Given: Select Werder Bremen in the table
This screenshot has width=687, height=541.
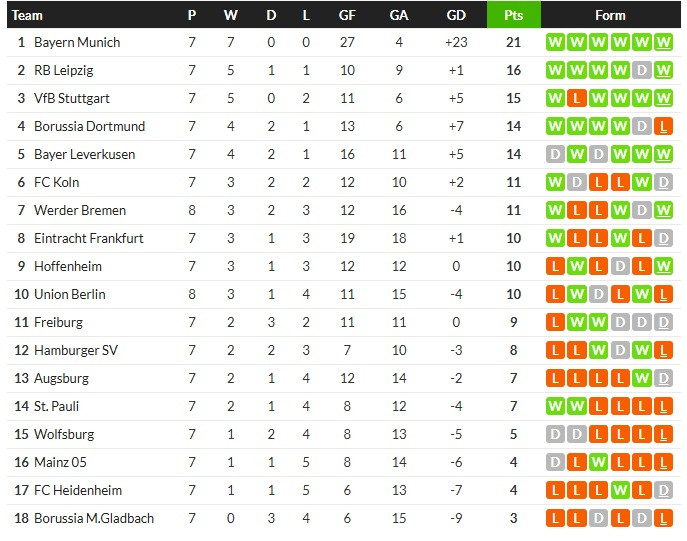Looking at the screenshot, I should pos(80,210).
